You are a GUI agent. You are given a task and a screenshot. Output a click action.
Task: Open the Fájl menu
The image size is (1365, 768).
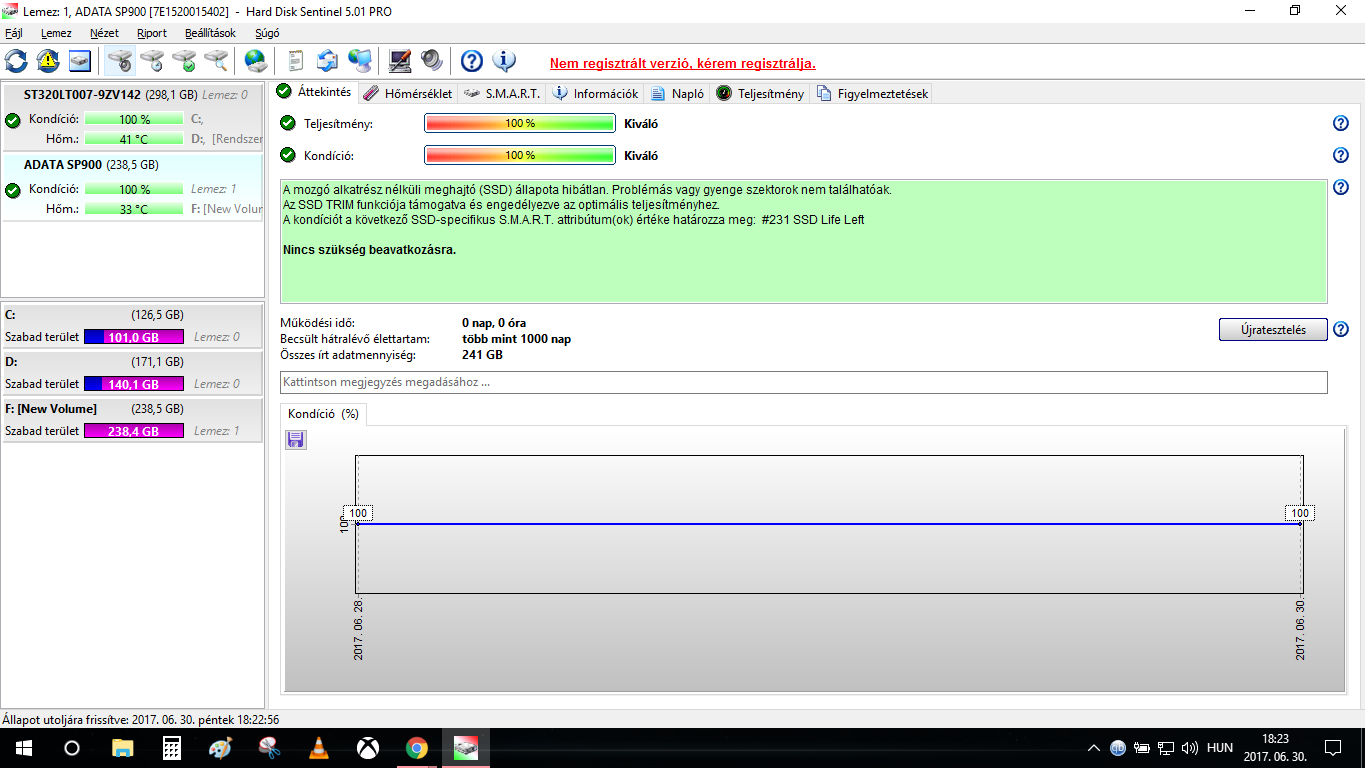click(x=14, y=33)
